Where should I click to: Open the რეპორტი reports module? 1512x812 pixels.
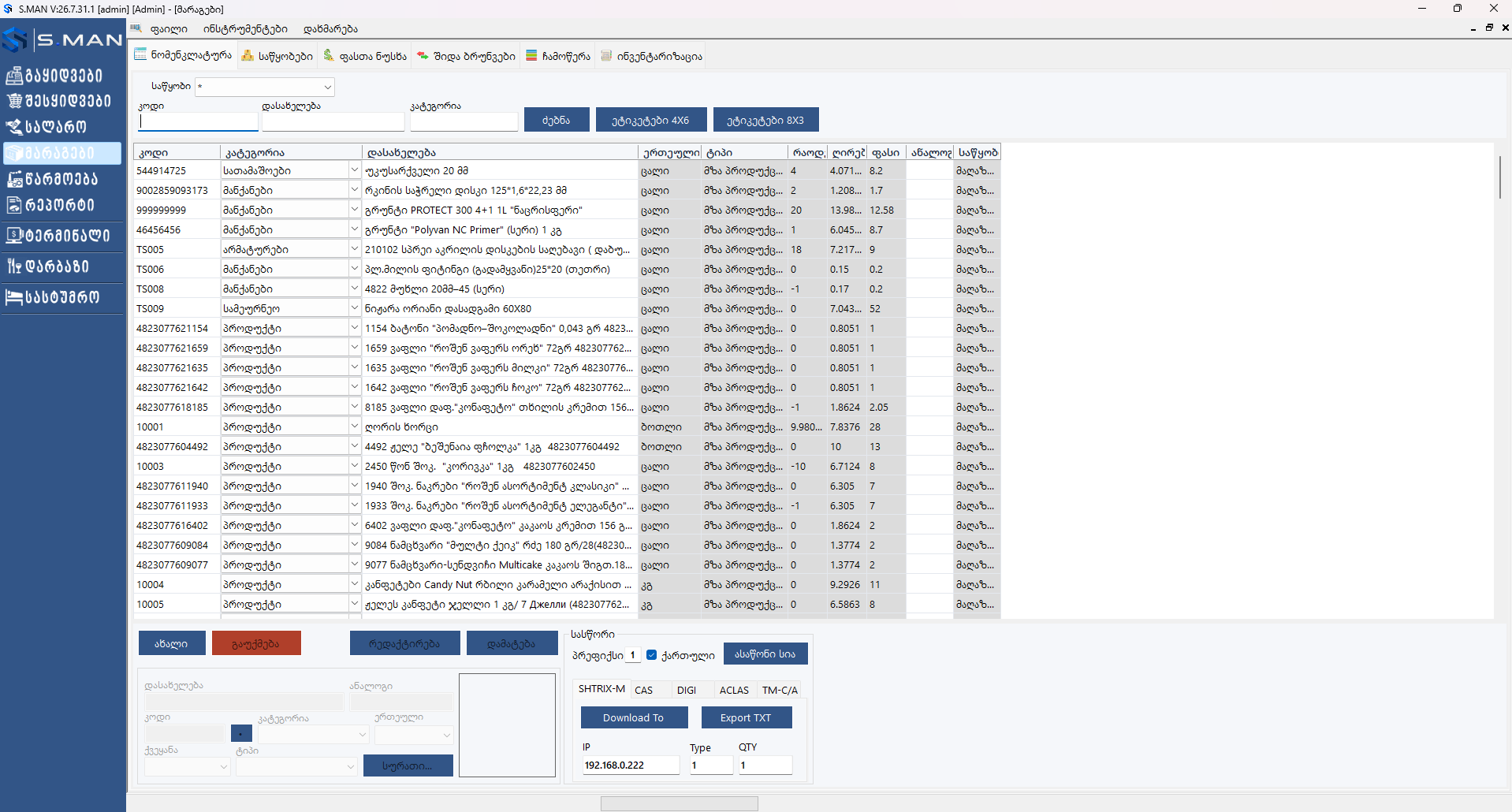pyautogui.click(x=51, y=205)
